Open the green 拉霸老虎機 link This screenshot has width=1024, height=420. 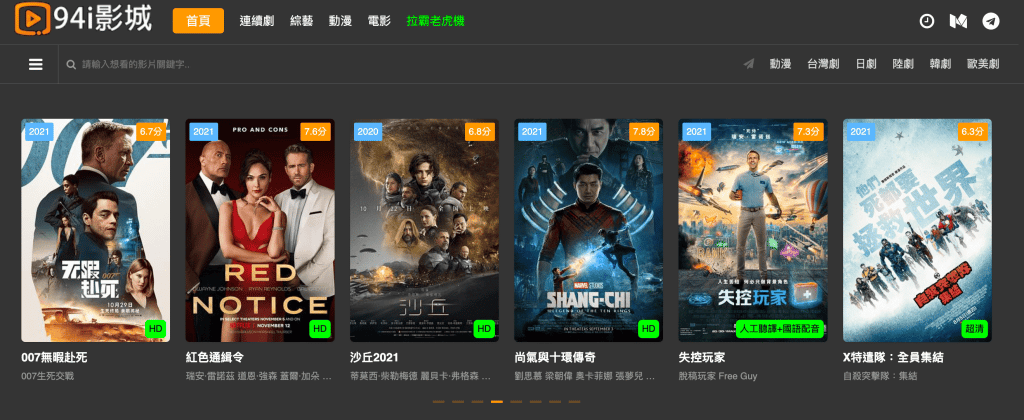click(x=435, y=21)
